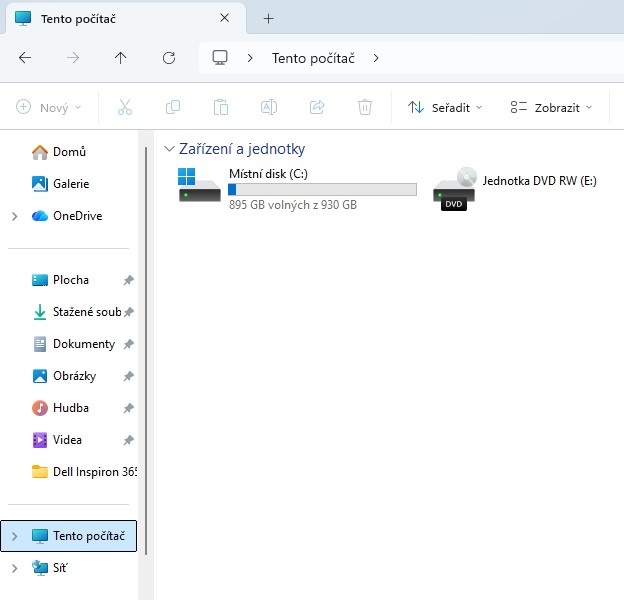
Task: Click the Copy toolbar icon
Action: [x=173, y=107]
